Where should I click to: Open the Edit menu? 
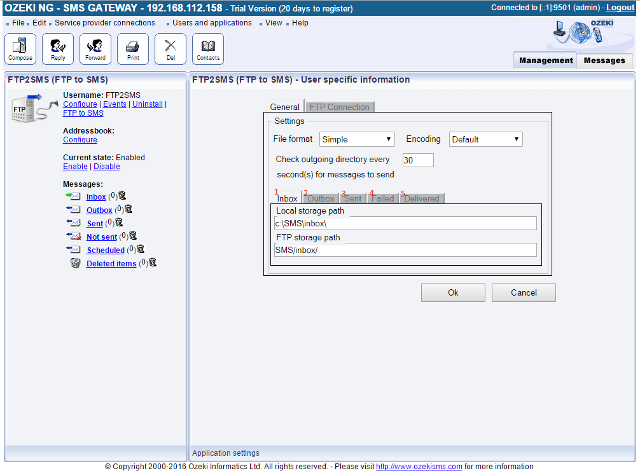pos(39,23)
